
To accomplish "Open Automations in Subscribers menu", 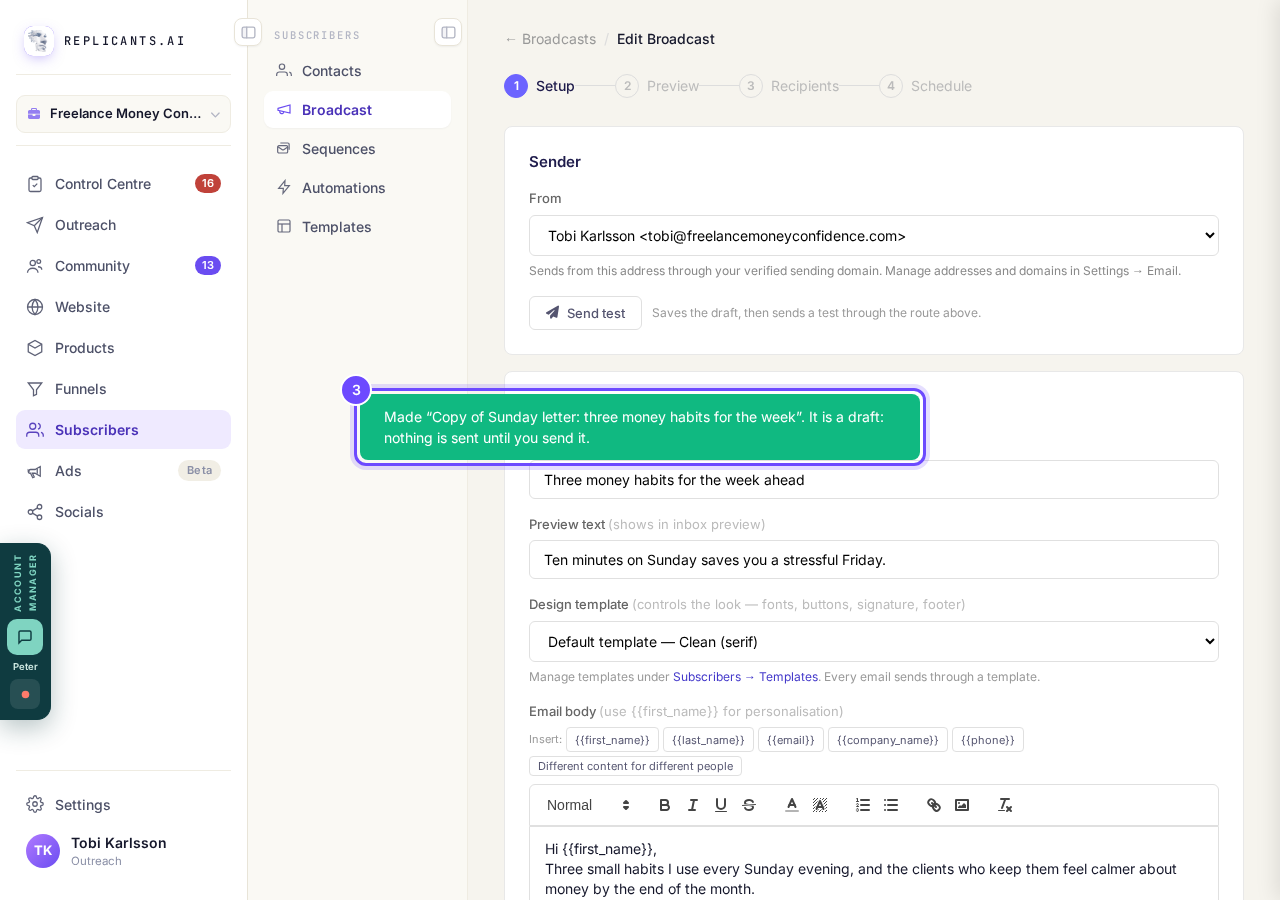I will coord(357,188).
